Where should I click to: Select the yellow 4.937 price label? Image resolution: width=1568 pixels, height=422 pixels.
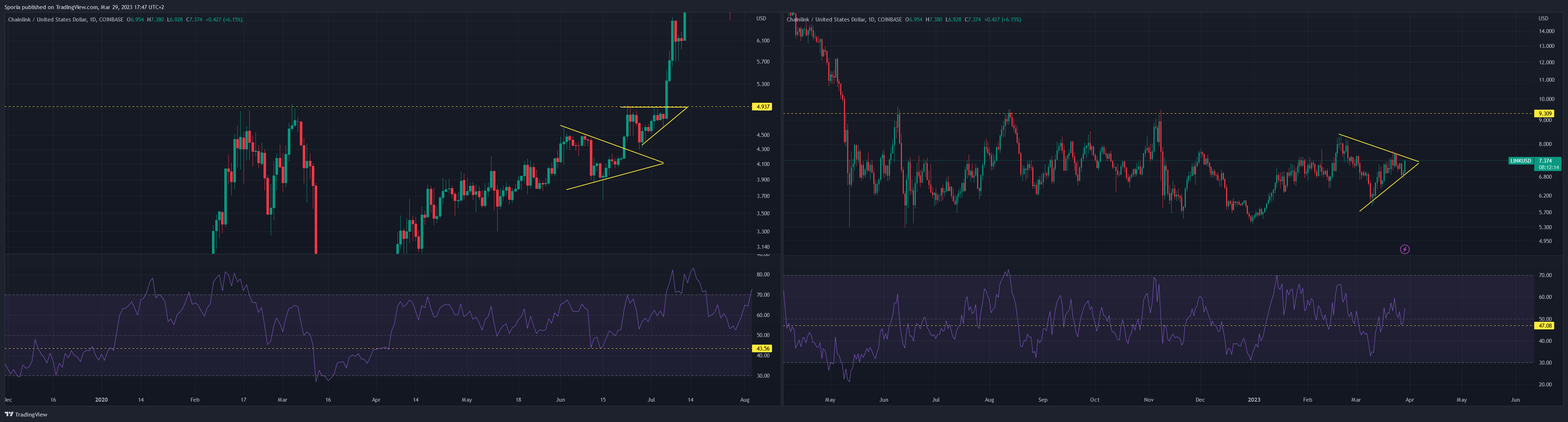762,106
